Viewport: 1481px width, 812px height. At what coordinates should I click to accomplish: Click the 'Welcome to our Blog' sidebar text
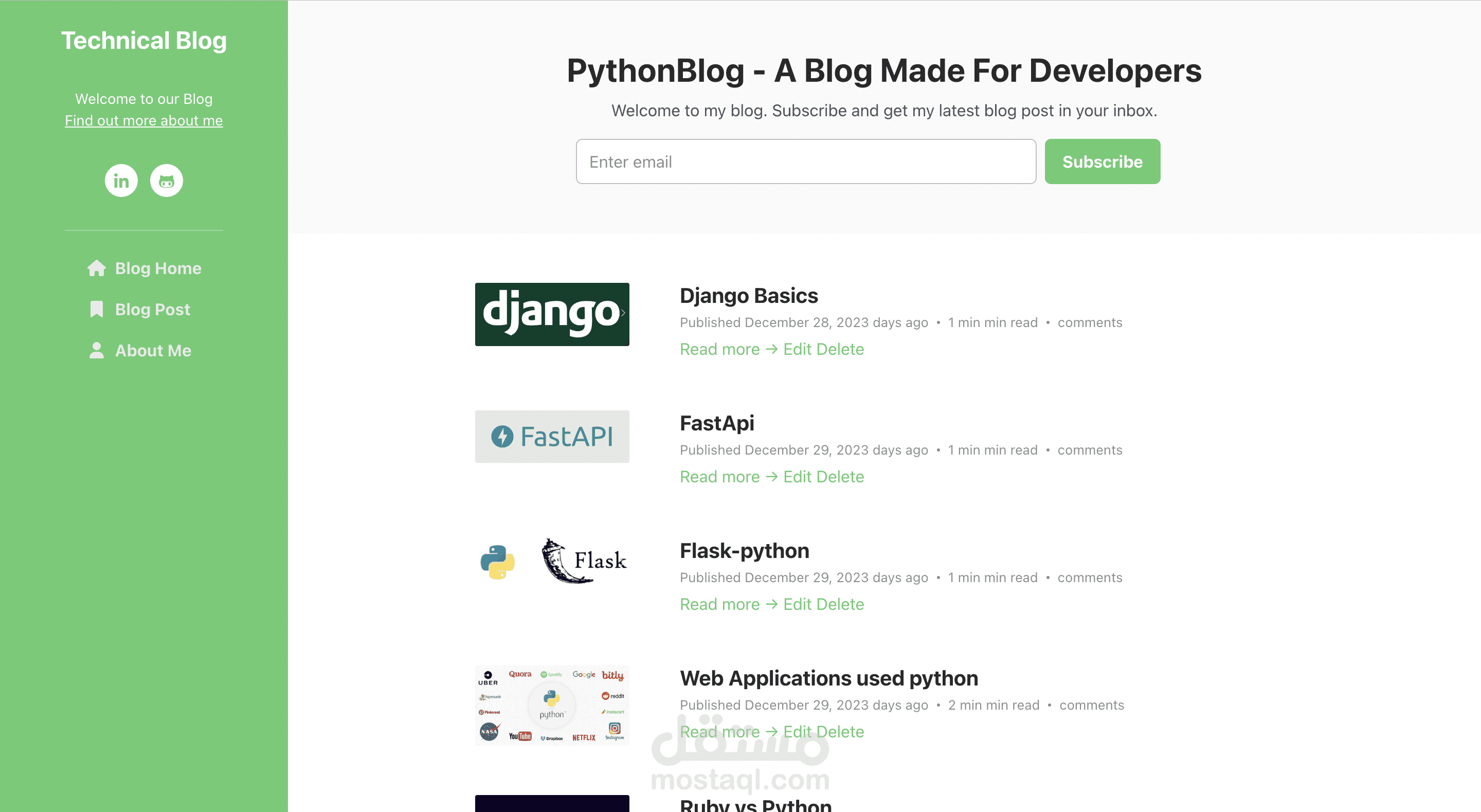point(144,99)
